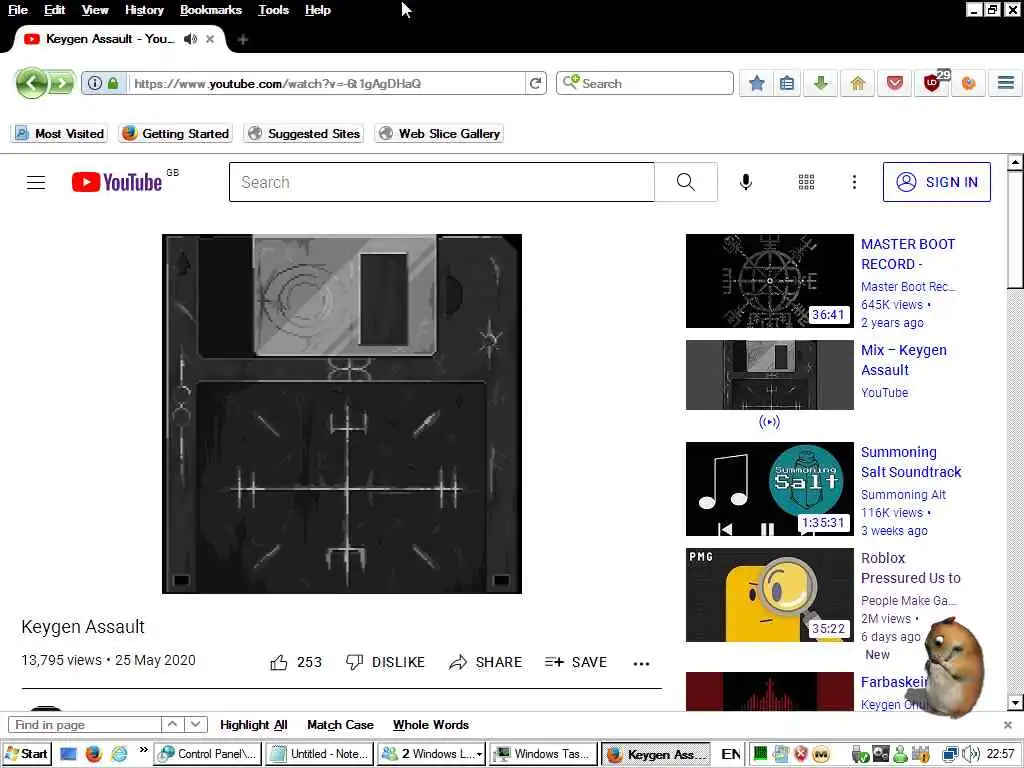The image size is (1024, 768).
Task: Open the Windows Start button
Action: [x=26, y=754]
